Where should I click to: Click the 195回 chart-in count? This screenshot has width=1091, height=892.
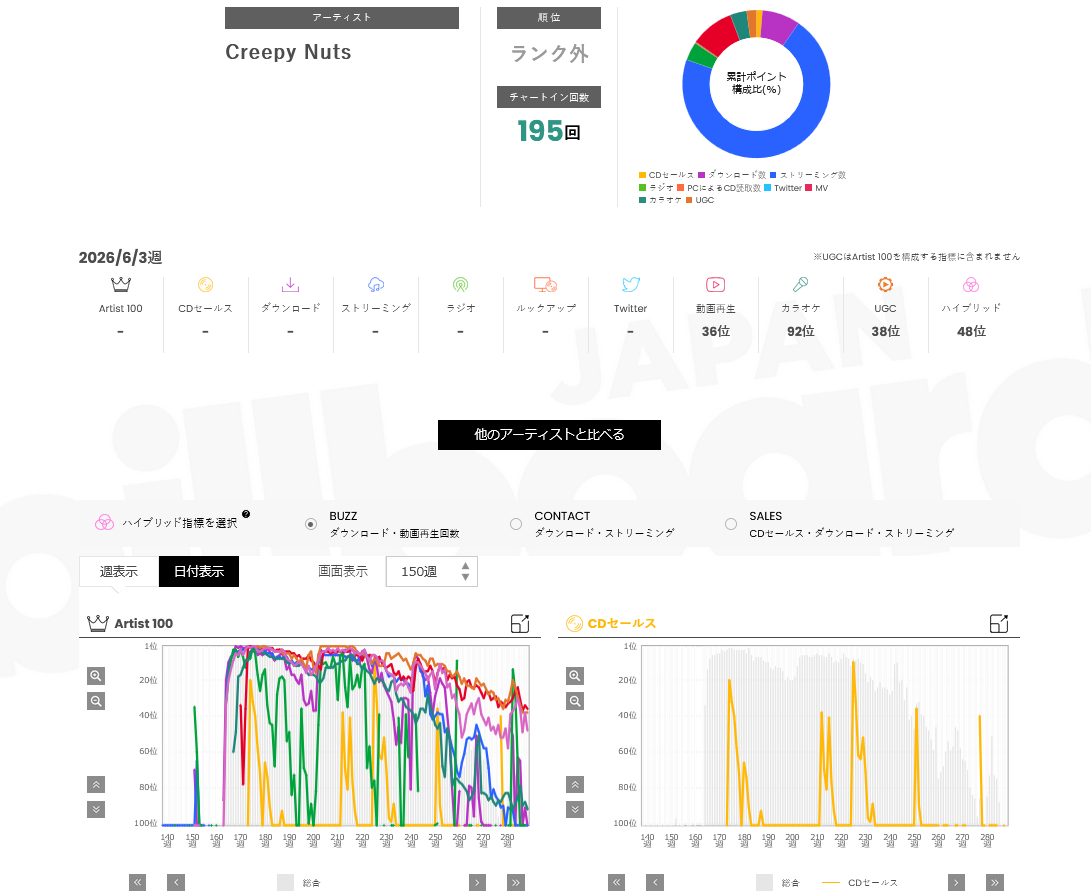click(x=549, y=131)
